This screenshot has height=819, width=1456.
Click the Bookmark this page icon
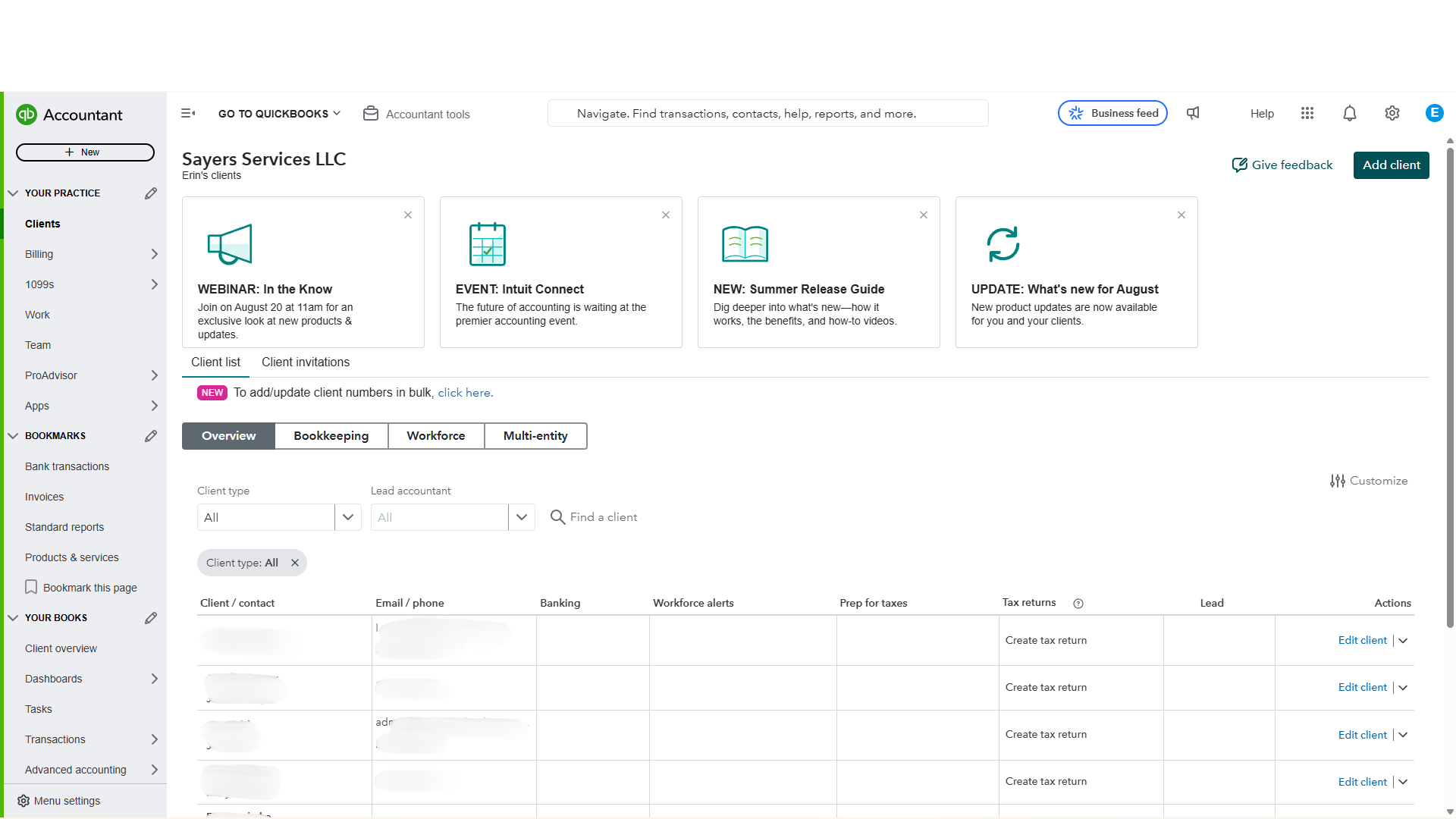pos(31,587)
